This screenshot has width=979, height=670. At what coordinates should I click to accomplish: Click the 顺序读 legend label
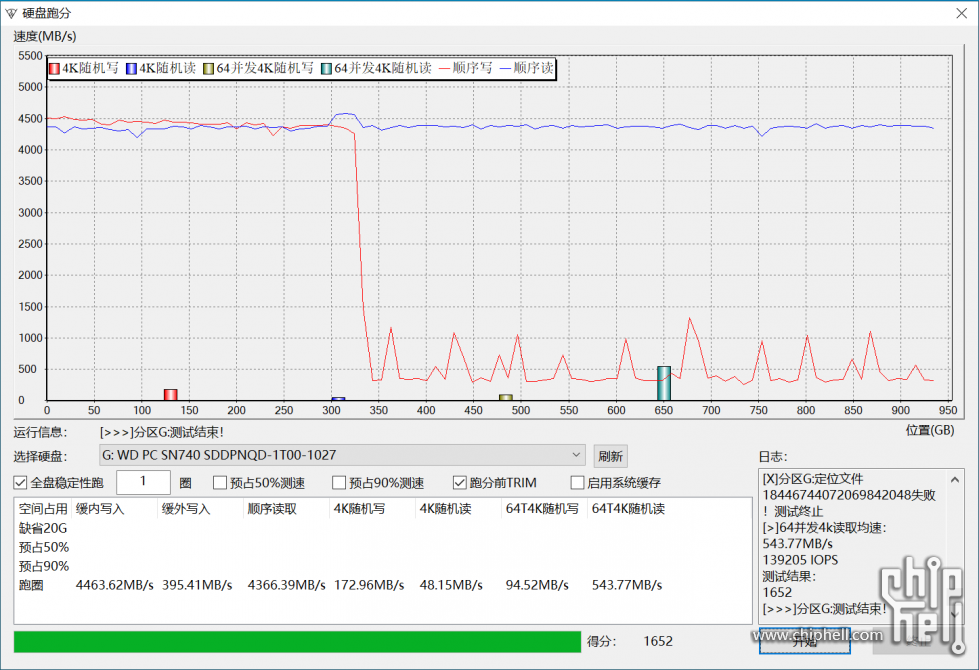[x=533, y=68]
